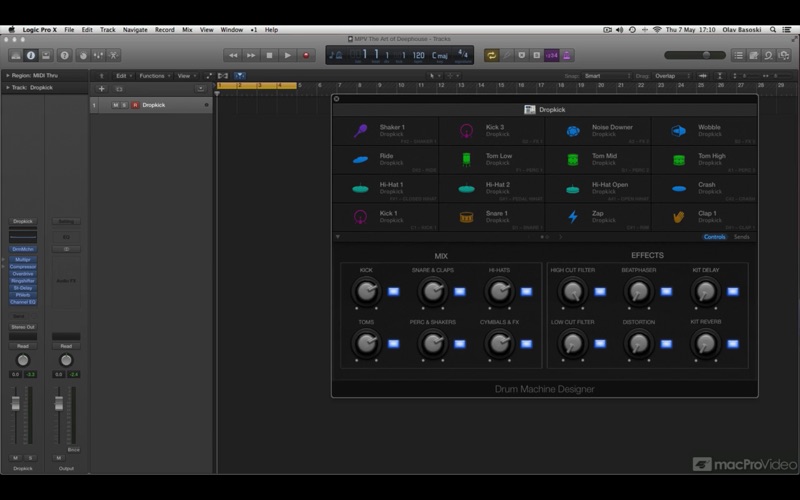Image resolution: width=800 pixels, height=500 pixels.
Task: Start recording with the Record button
Action: pyautogui.click(x=306, y=55)
